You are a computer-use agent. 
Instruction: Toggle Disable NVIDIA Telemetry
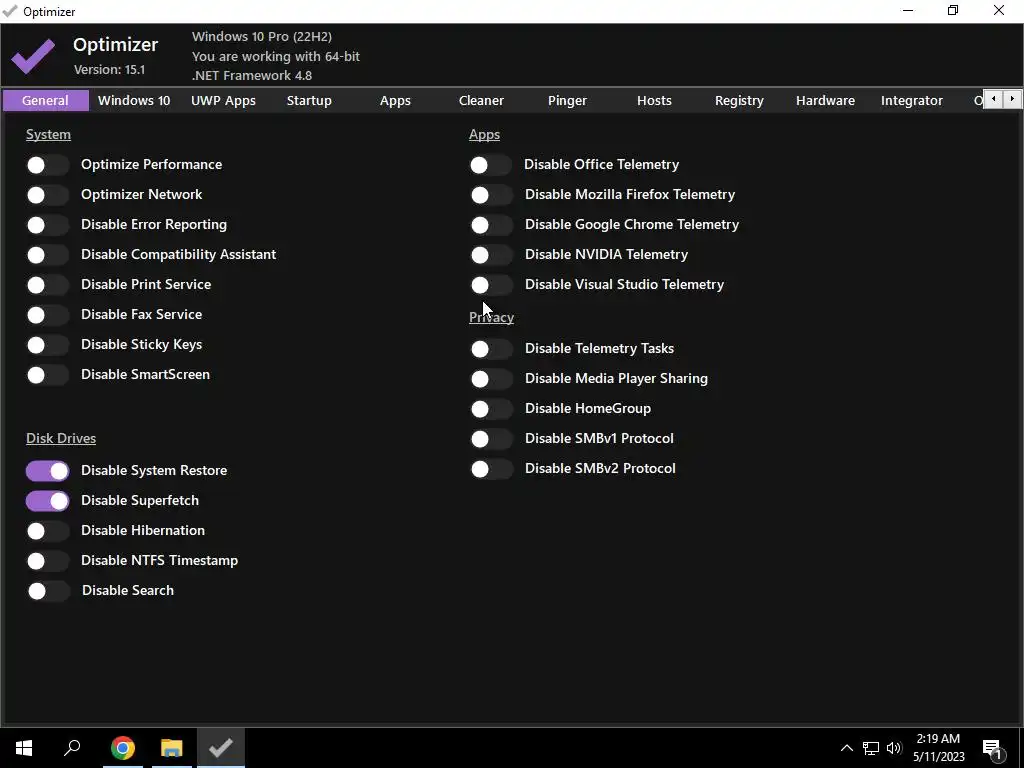coord(491,255)
